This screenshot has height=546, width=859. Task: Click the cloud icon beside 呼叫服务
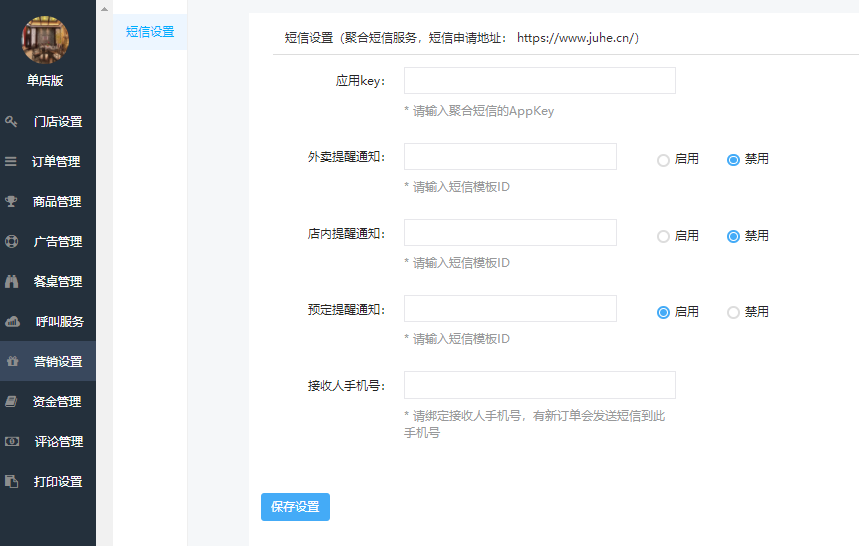[12, 321]
